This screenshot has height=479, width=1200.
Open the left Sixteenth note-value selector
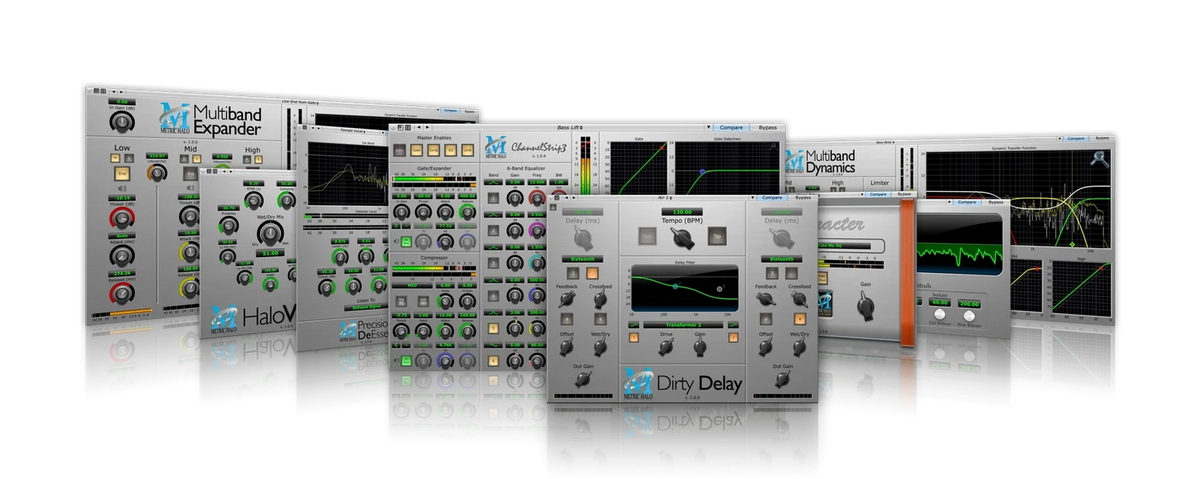(x=582, y=257)
